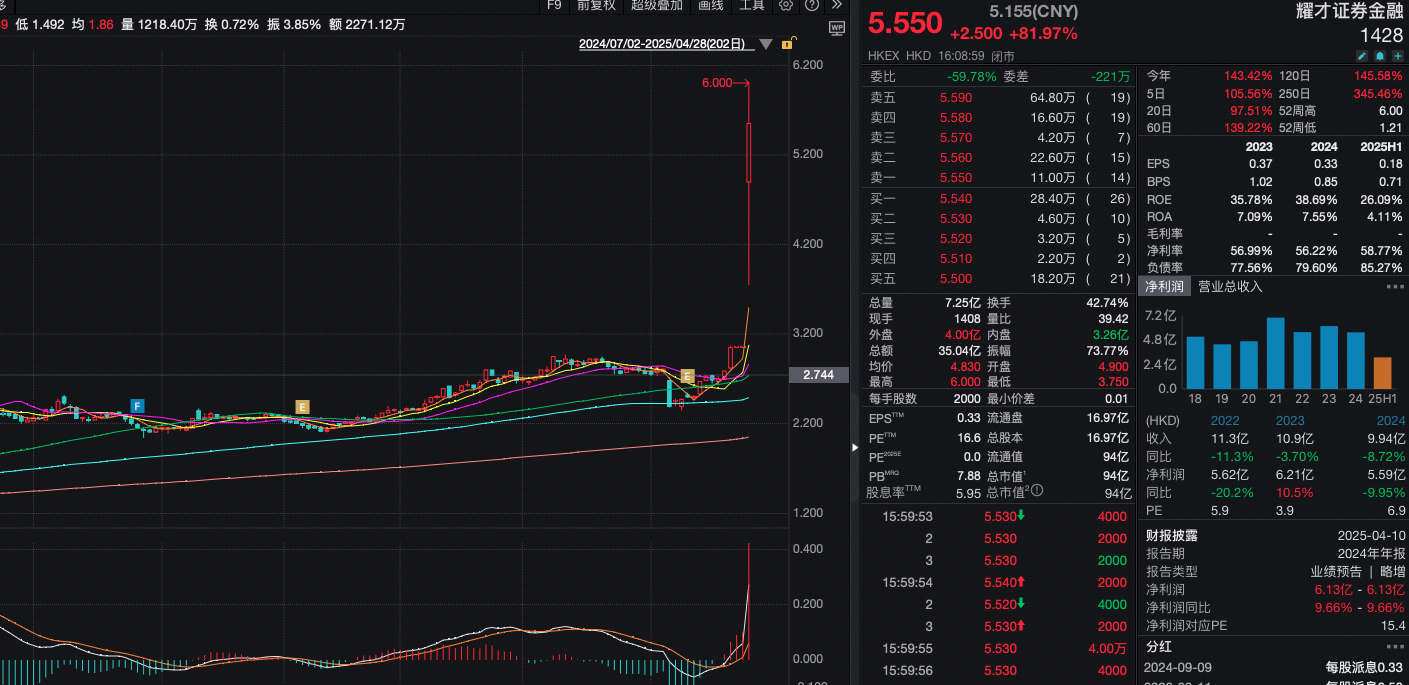The image size is (1409, 685).
Task: Click the 换手 42.74% value
Action: tap(1106, 303)
